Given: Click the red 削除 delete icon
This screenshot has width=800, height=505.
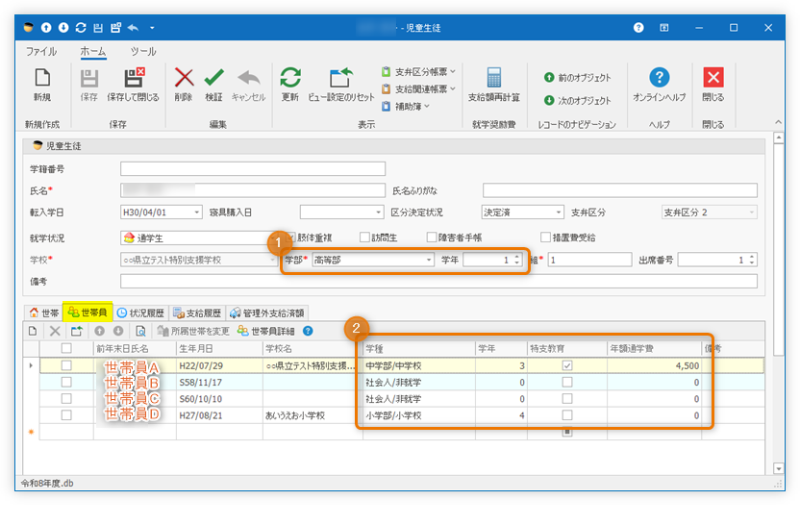Looking at the screenshot, I should 184,78.
